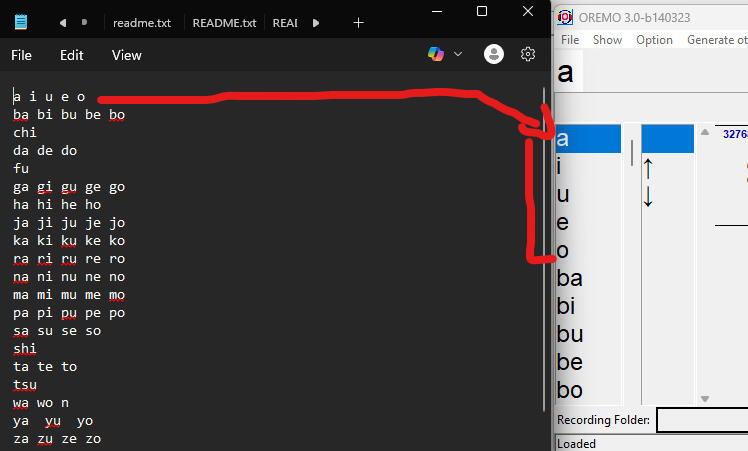Open Notepad's Edit menu
This screenshot has width=748, height=451.
pyautogui.click(x=72, y=55)
